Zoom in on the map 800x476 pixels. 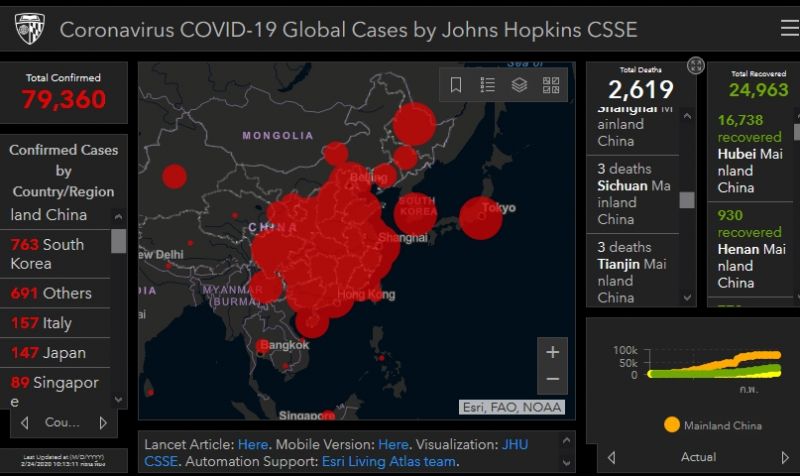552,352
